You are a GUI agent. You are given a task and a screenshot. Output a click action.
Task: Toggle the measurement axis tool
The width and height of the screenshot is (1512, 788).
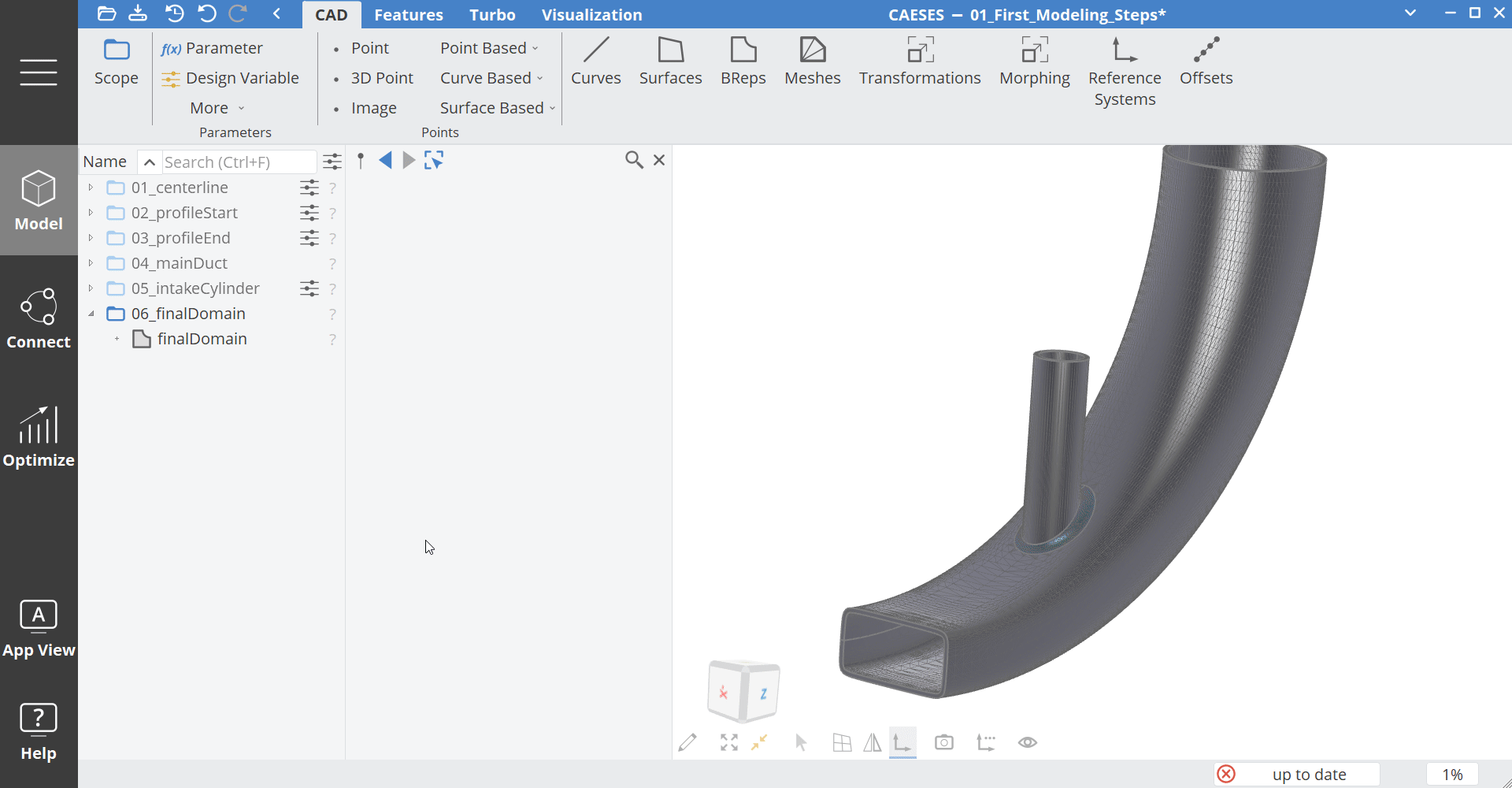pos(986,742)
